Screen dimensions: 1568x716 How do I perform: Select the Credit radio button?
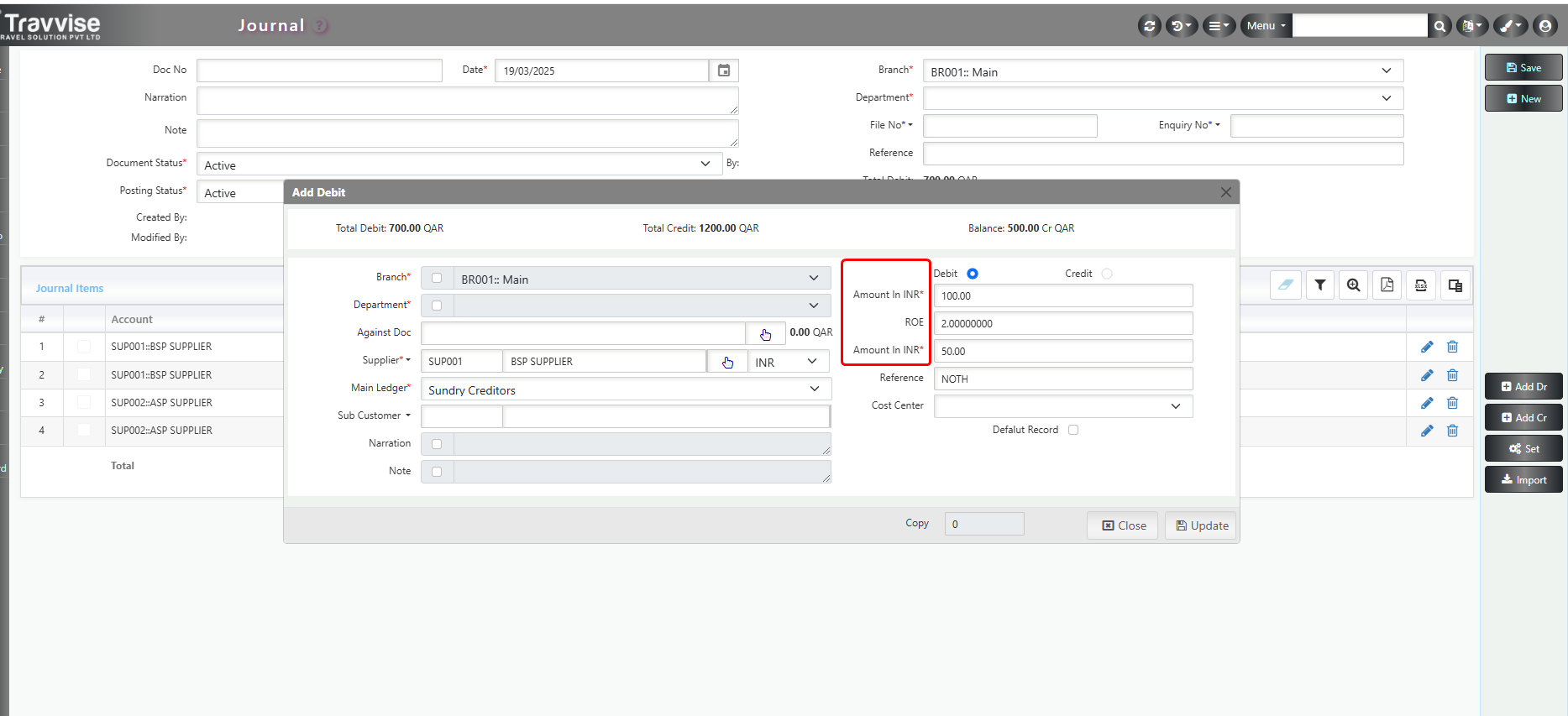1107,274
